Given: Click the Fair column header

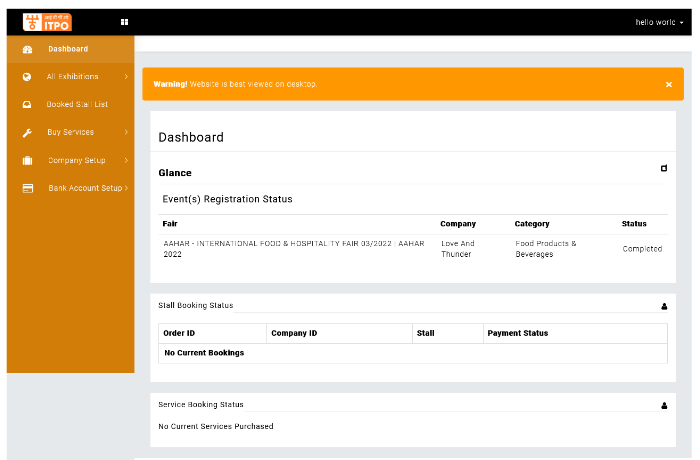Looking at the screenshot, I should tap(170, 224).
